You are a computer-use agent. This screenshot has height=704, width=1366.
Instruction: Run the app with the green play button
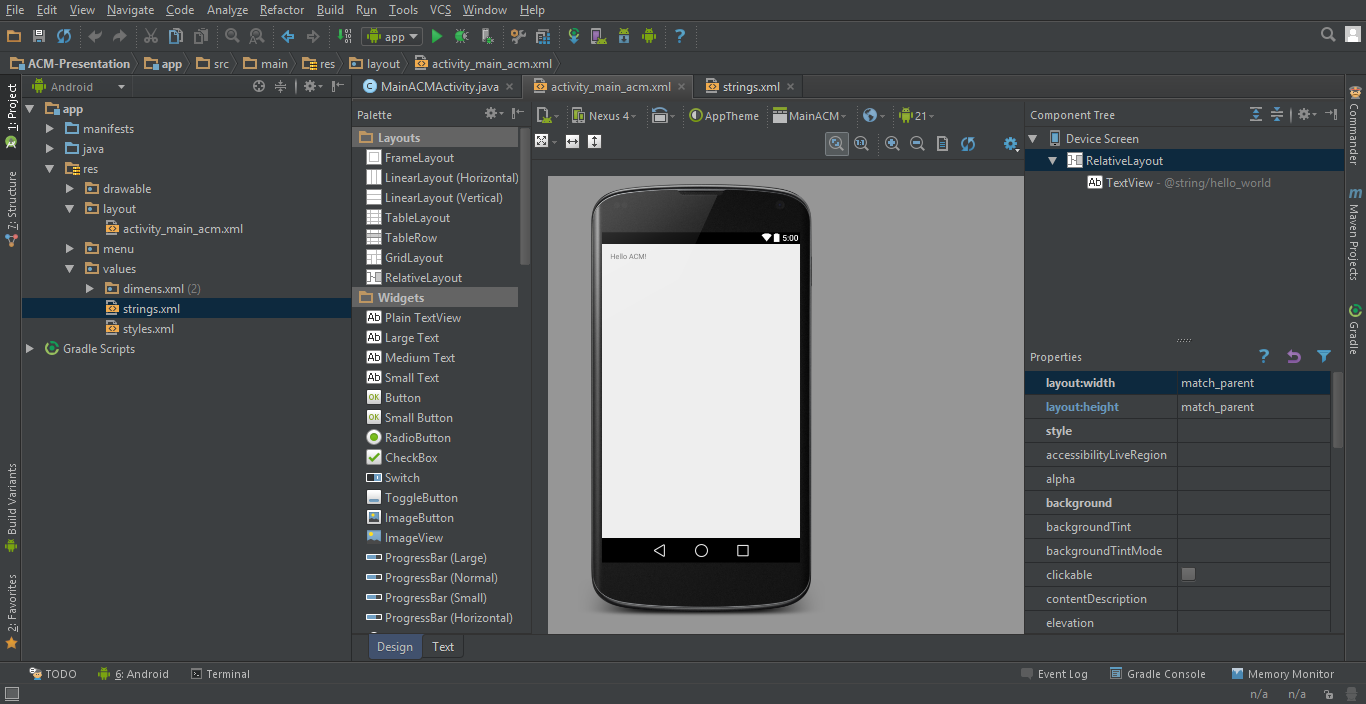coord(437,36)
